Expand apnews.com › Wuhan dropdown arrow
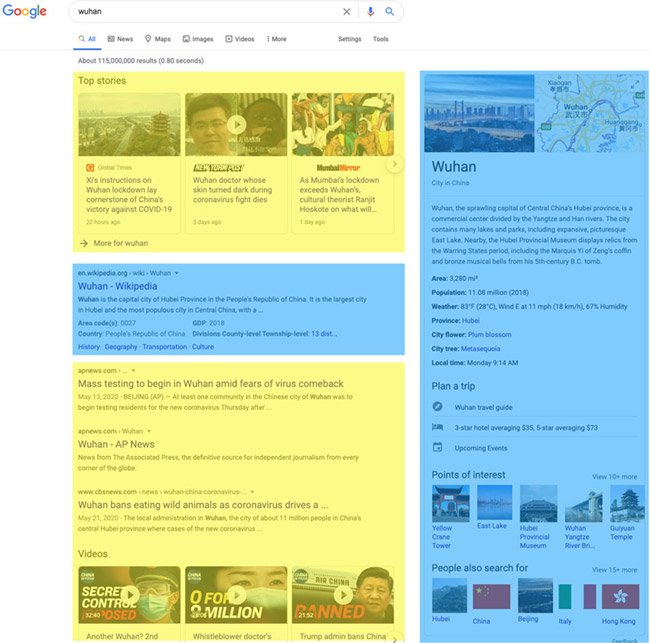The height and width of the screenshot is (643, 650). [149, 431]
